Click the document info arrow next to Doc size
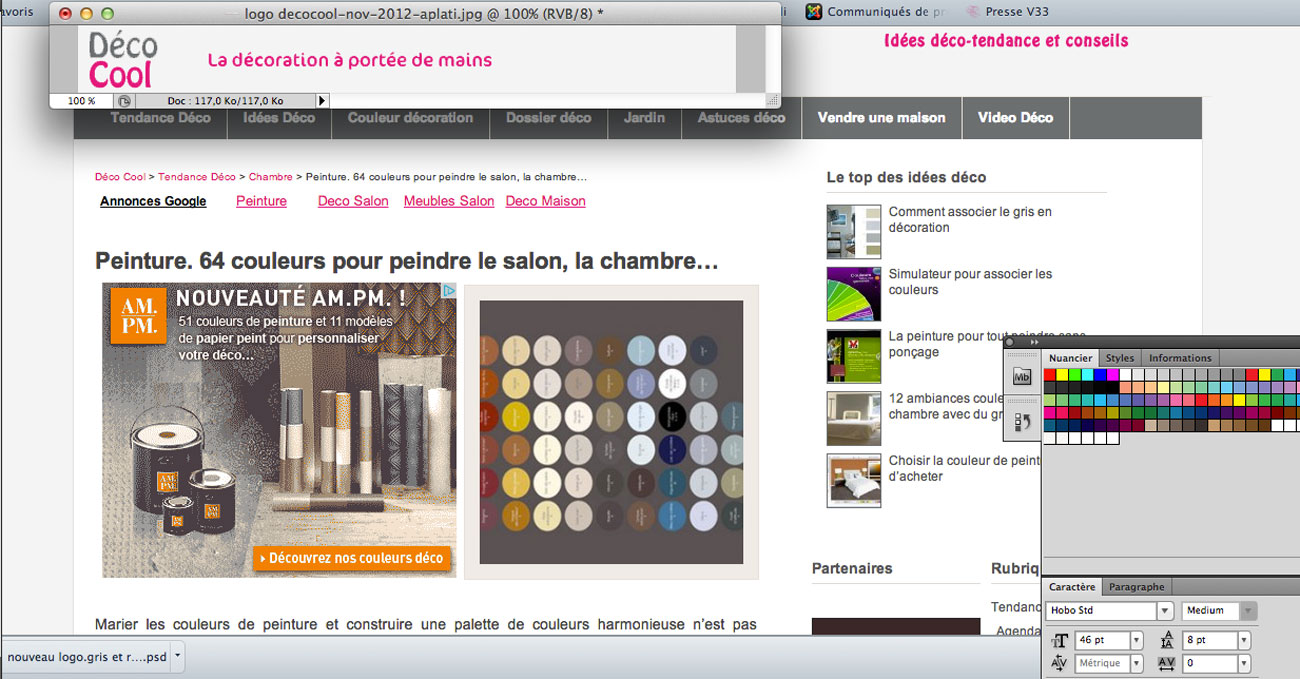The height and width of the screenshot is (679, 1300). point(321,100)
